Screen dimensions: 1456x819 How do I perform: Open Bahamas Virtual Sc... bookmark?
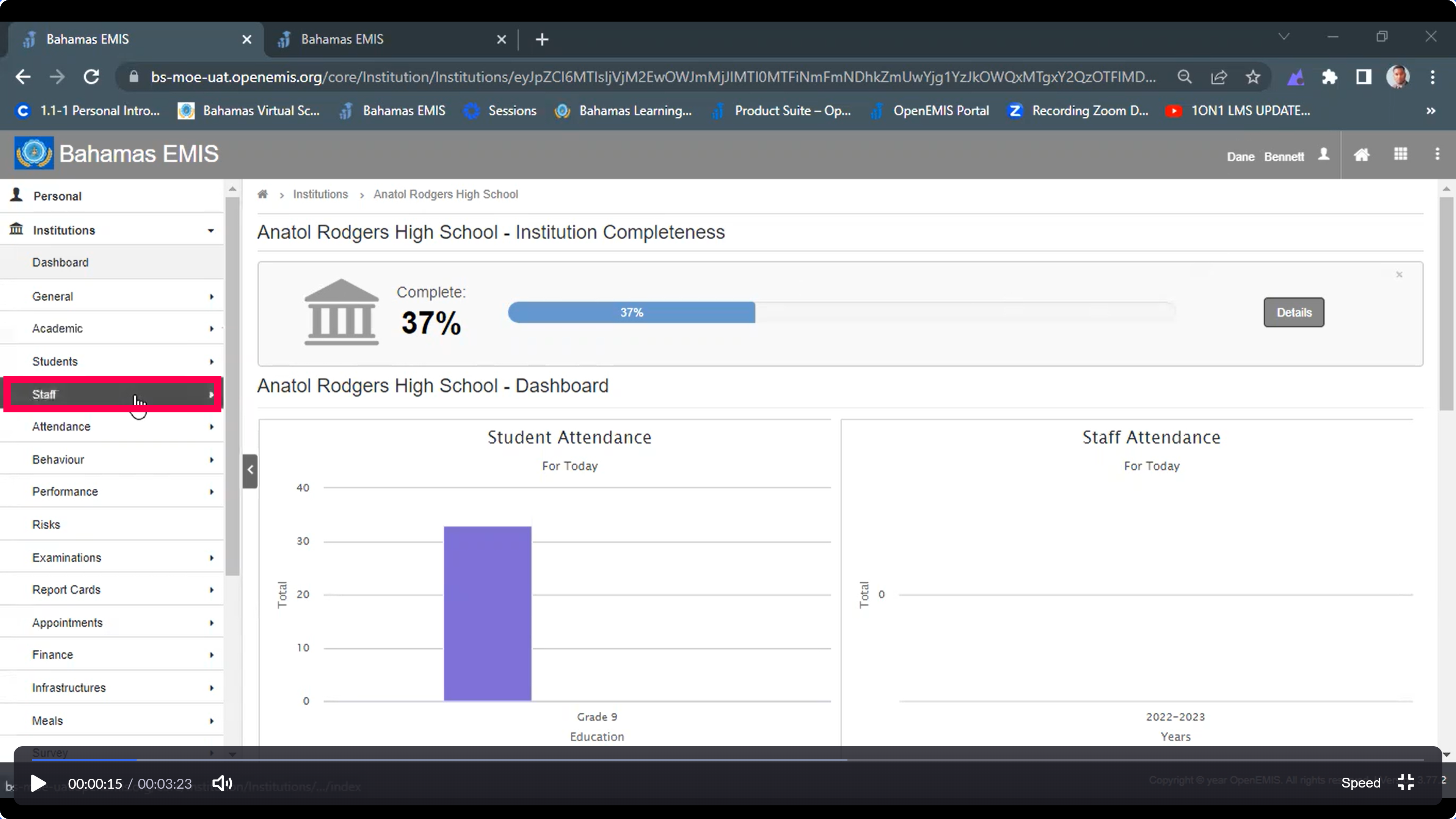click(249, 111)
